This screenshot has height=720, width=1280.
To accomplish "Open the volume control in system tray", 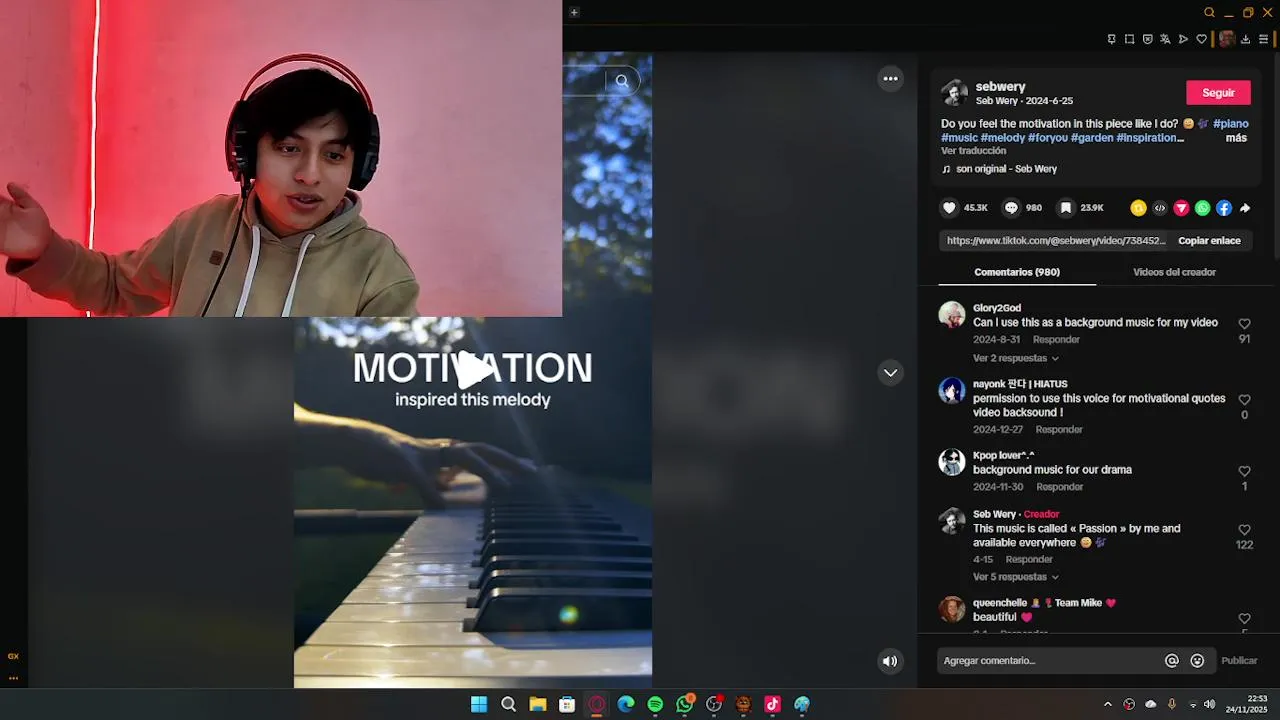I will [1209, 704].
